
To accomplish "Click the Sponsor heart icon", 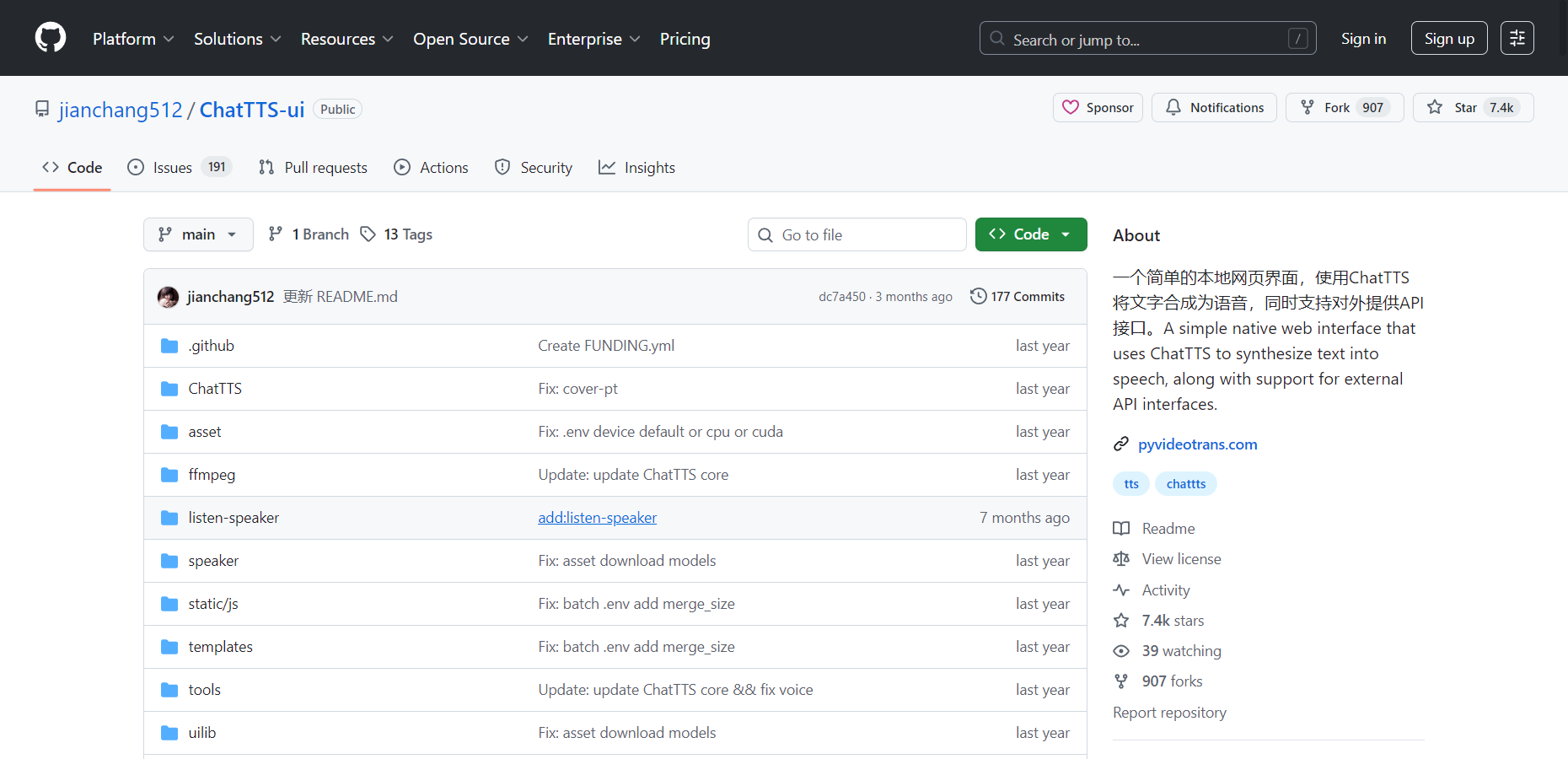I will tap(1071, 107).
